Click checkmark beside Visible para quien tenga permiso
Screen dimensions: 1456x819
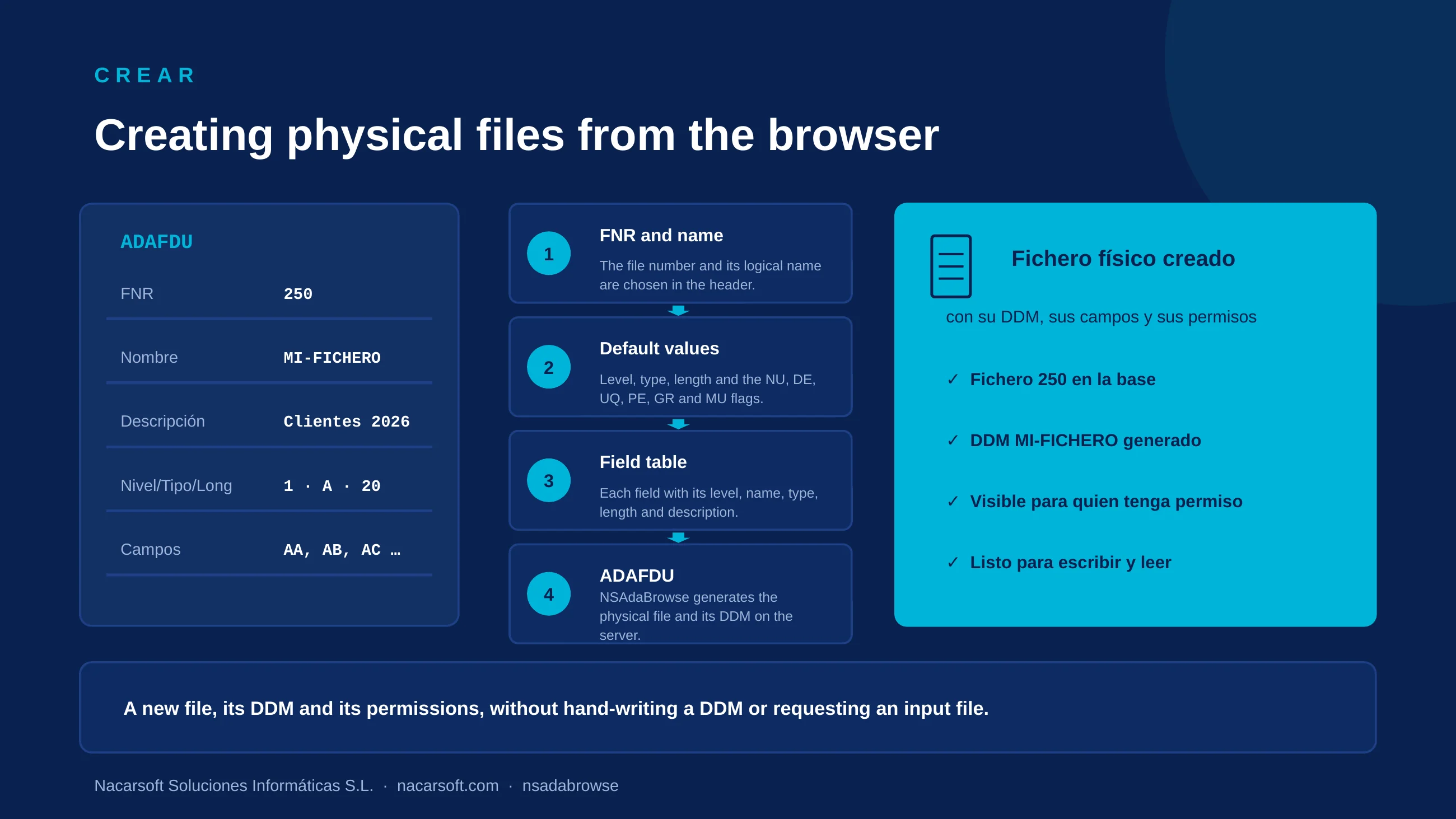point(953,502)
